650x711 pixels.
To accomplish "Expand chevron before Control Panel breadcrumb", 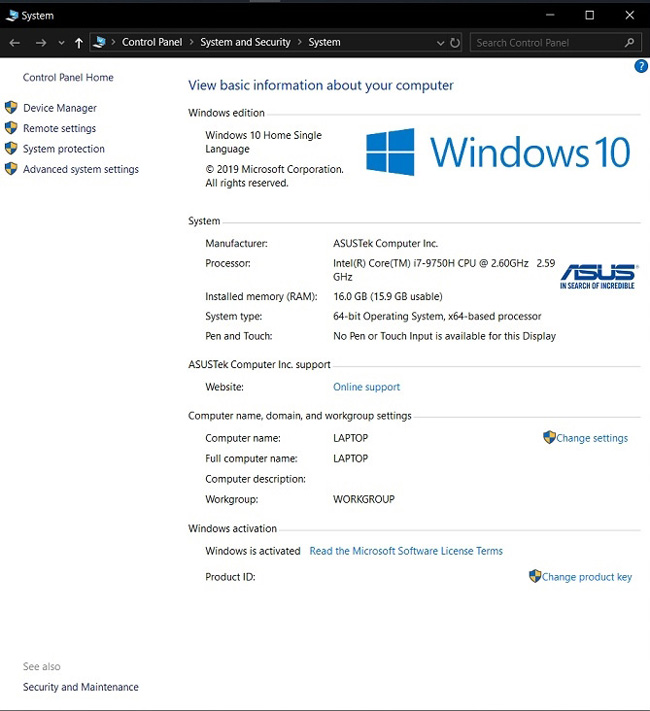I will (113, 42).
